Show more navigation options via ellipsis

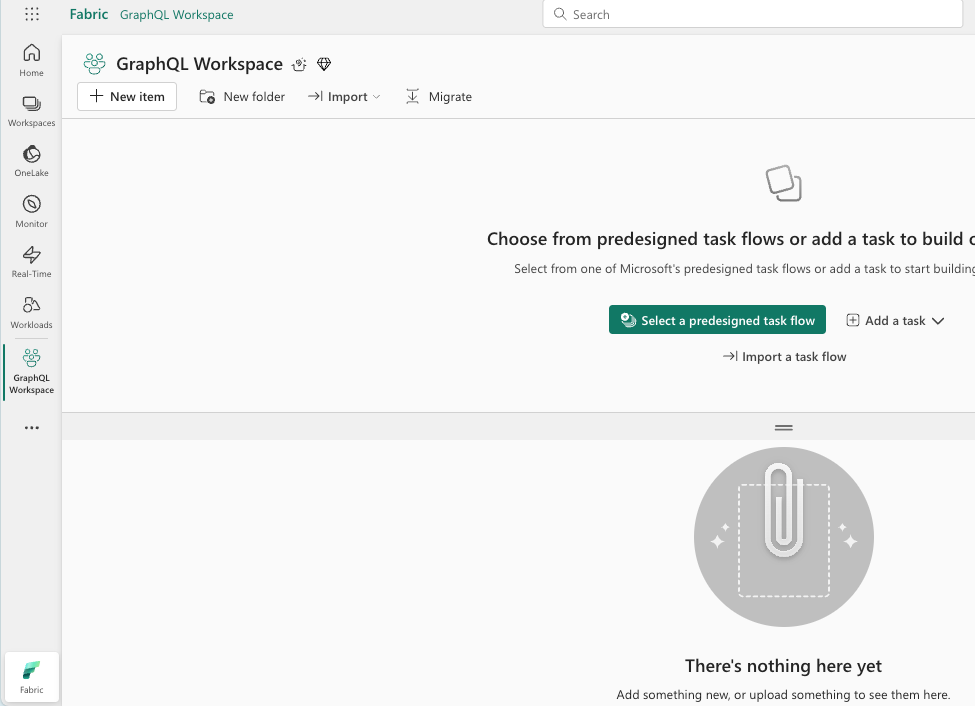32,428
